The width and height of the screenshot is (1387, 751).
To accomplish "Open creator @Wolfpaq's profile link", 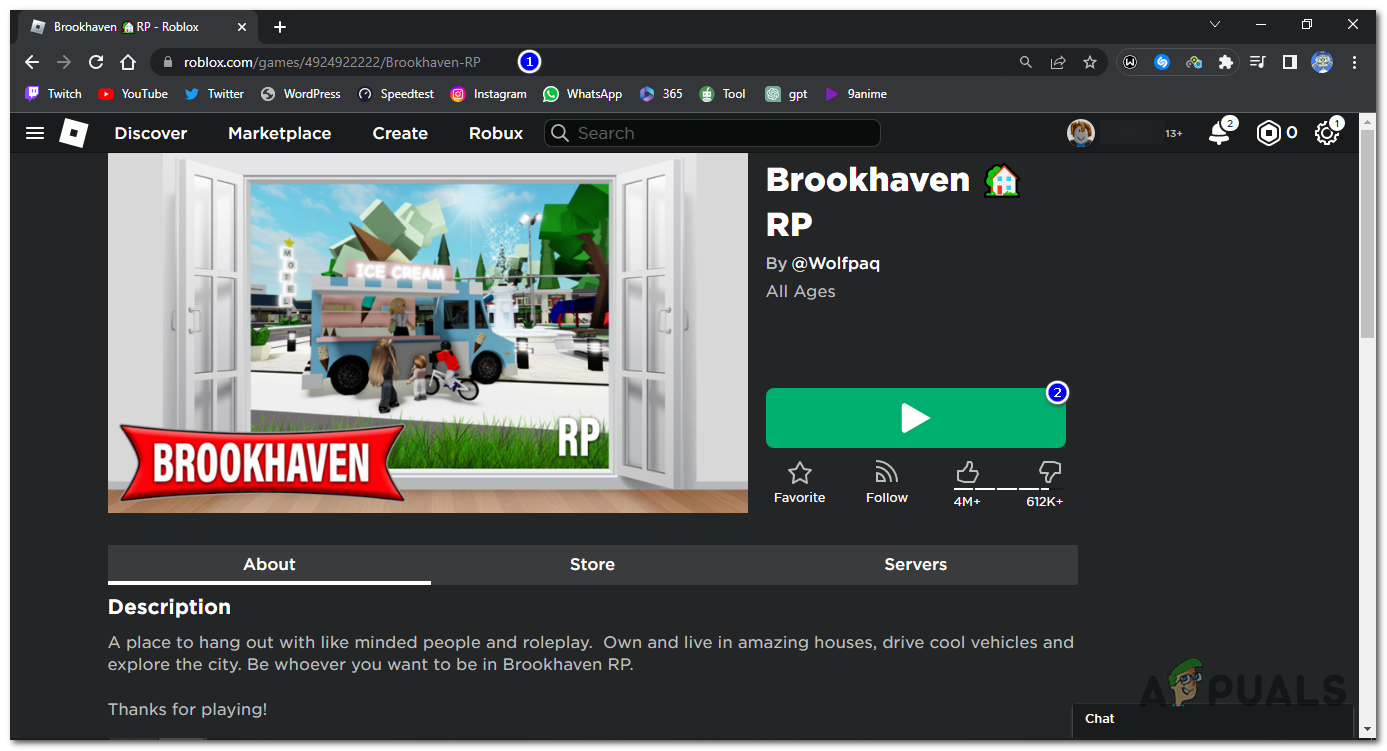I will click(835, 263).
